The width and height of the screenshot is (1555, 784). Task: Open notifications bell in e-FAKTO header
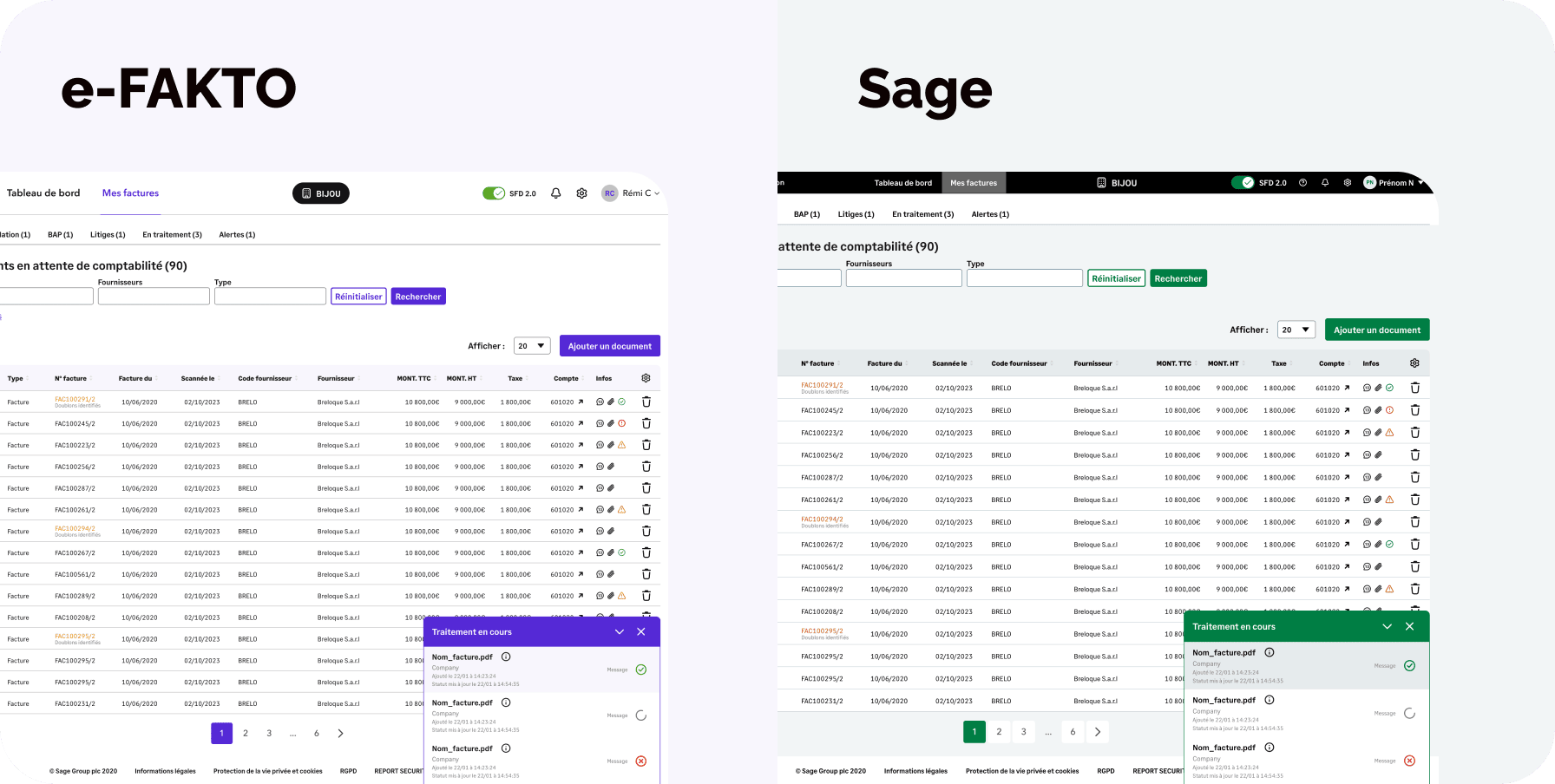pyautogui.click(x=556, y=193)
